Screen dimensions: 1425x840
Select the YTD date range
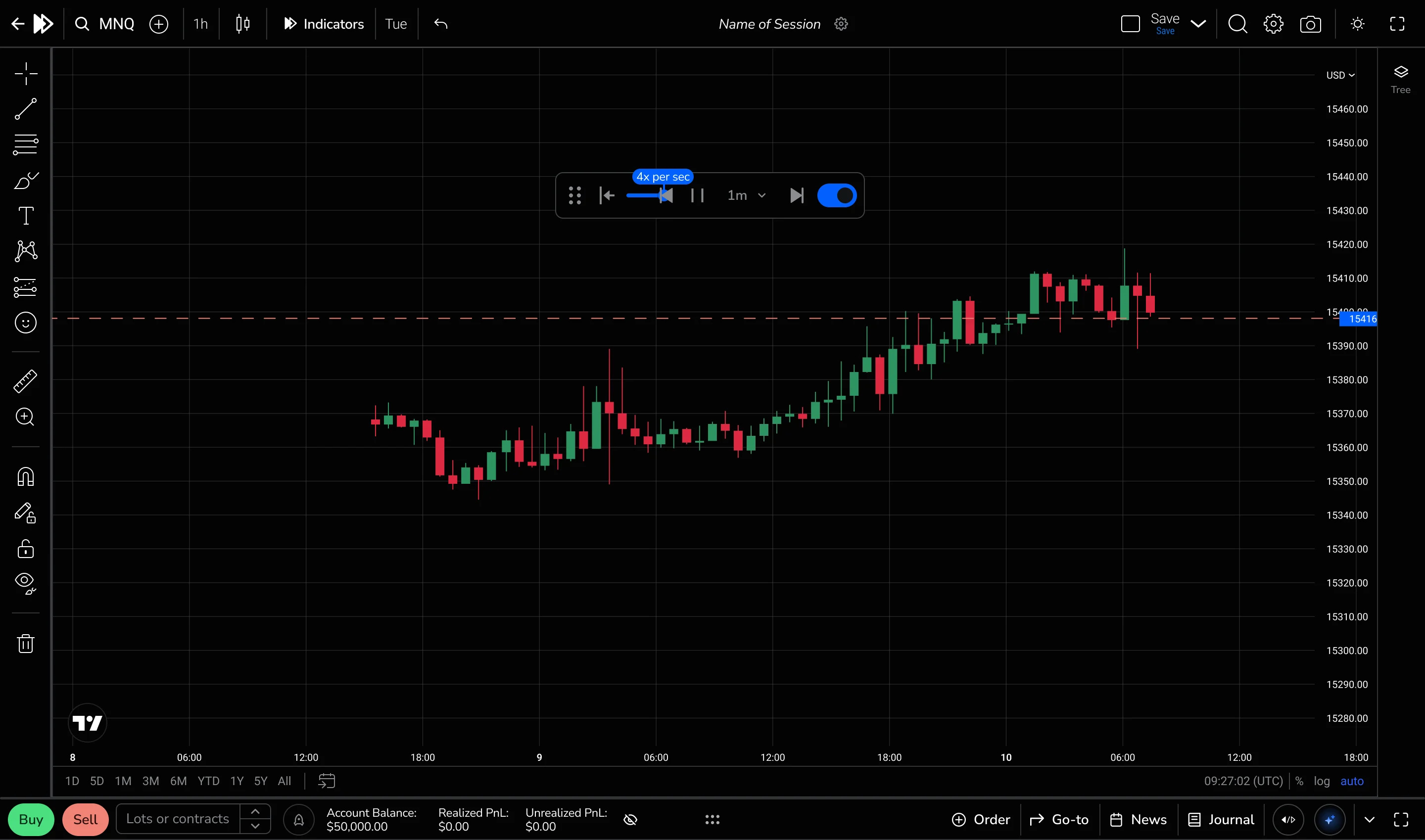[x=208, y=781]
